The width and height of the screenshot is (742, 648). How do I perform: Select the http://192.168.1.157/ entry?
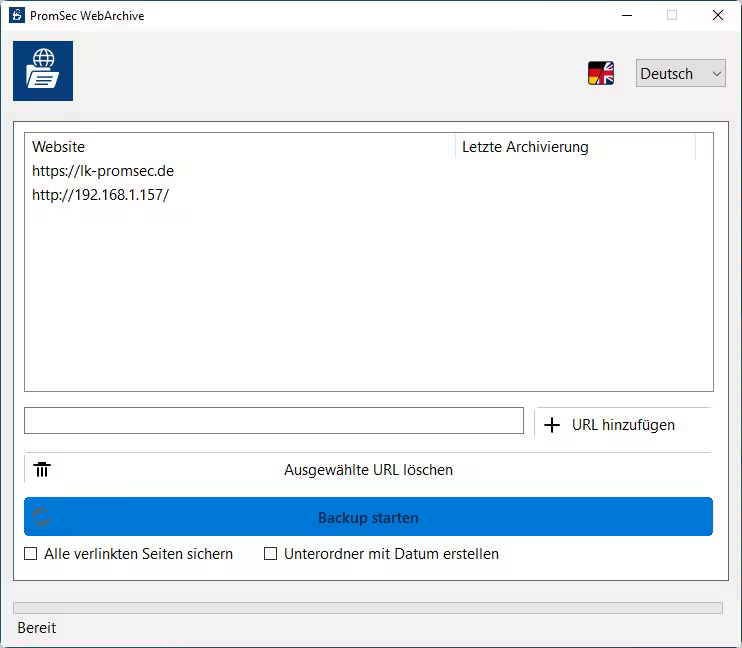pos(100,195)
